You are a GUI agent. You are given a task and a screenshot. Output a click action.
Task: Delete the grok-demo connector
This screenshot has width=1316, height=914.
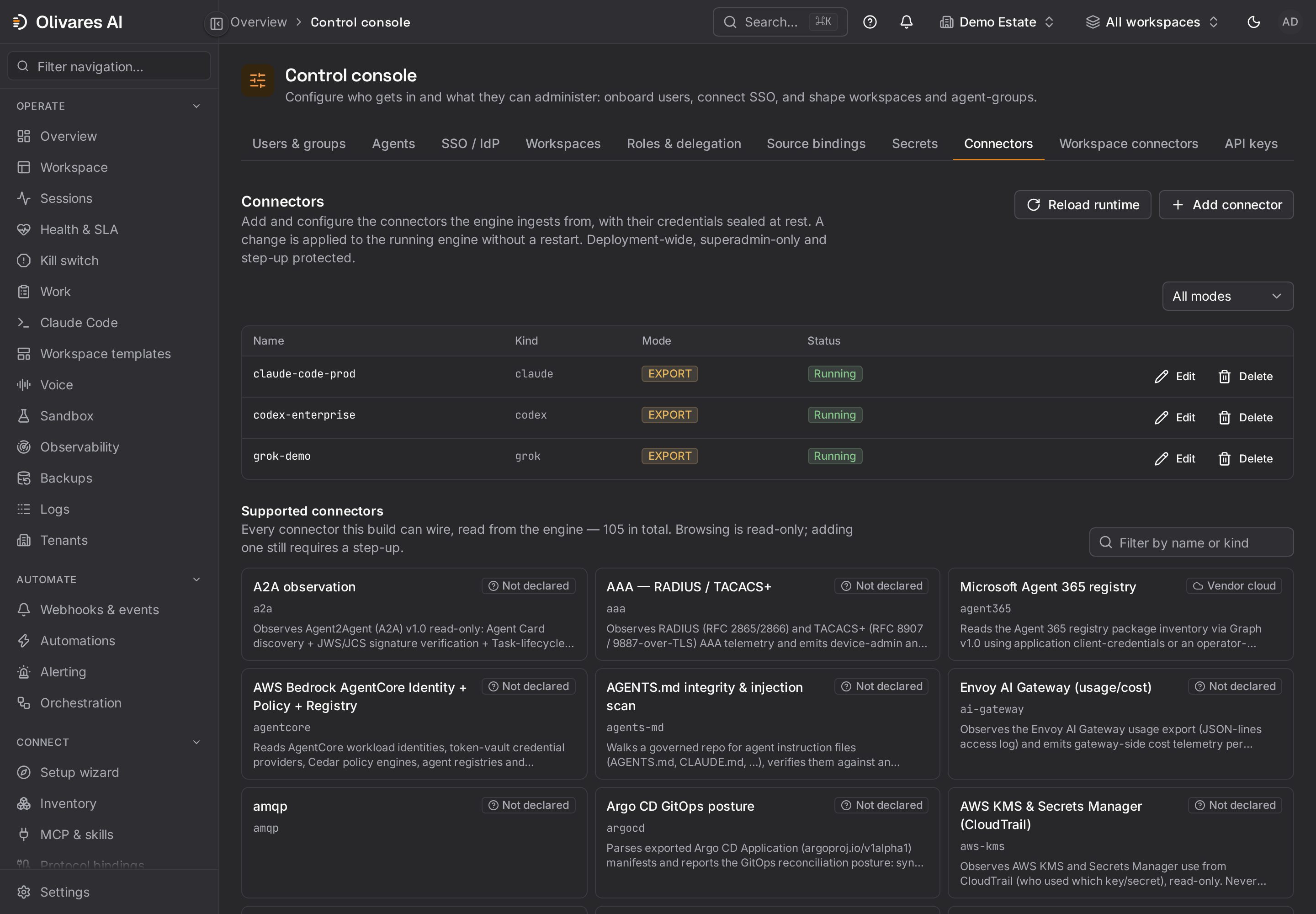click(x=1246, y=459)
